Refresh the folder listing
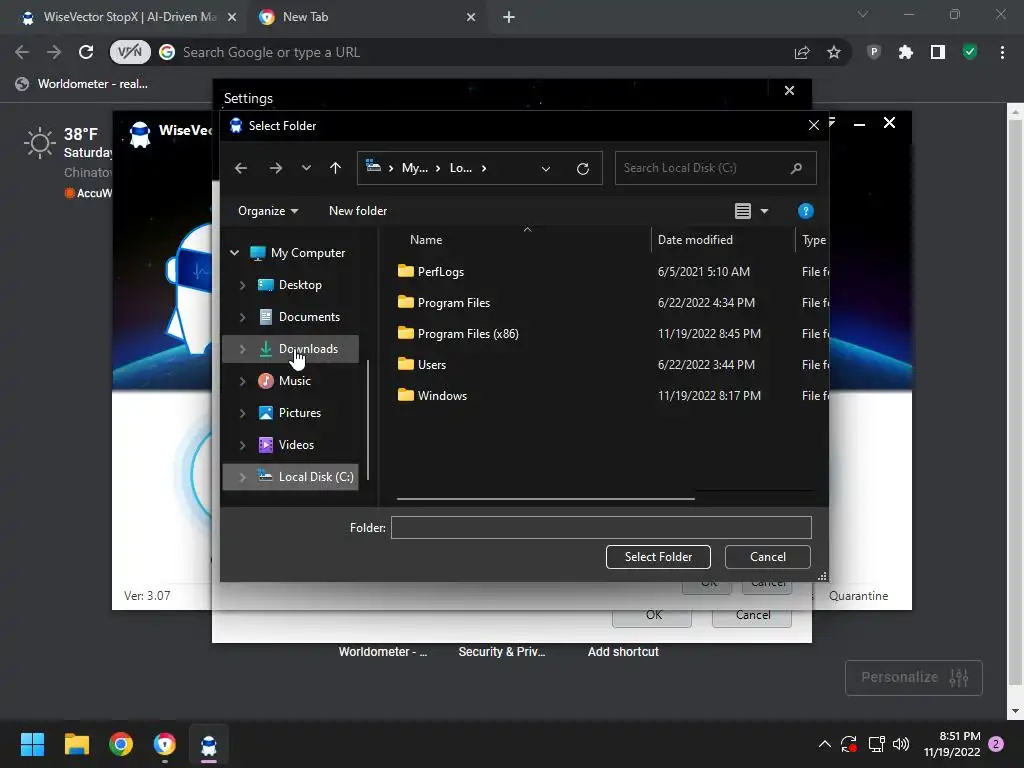1024x768 pixels. [x=583, y=168]
